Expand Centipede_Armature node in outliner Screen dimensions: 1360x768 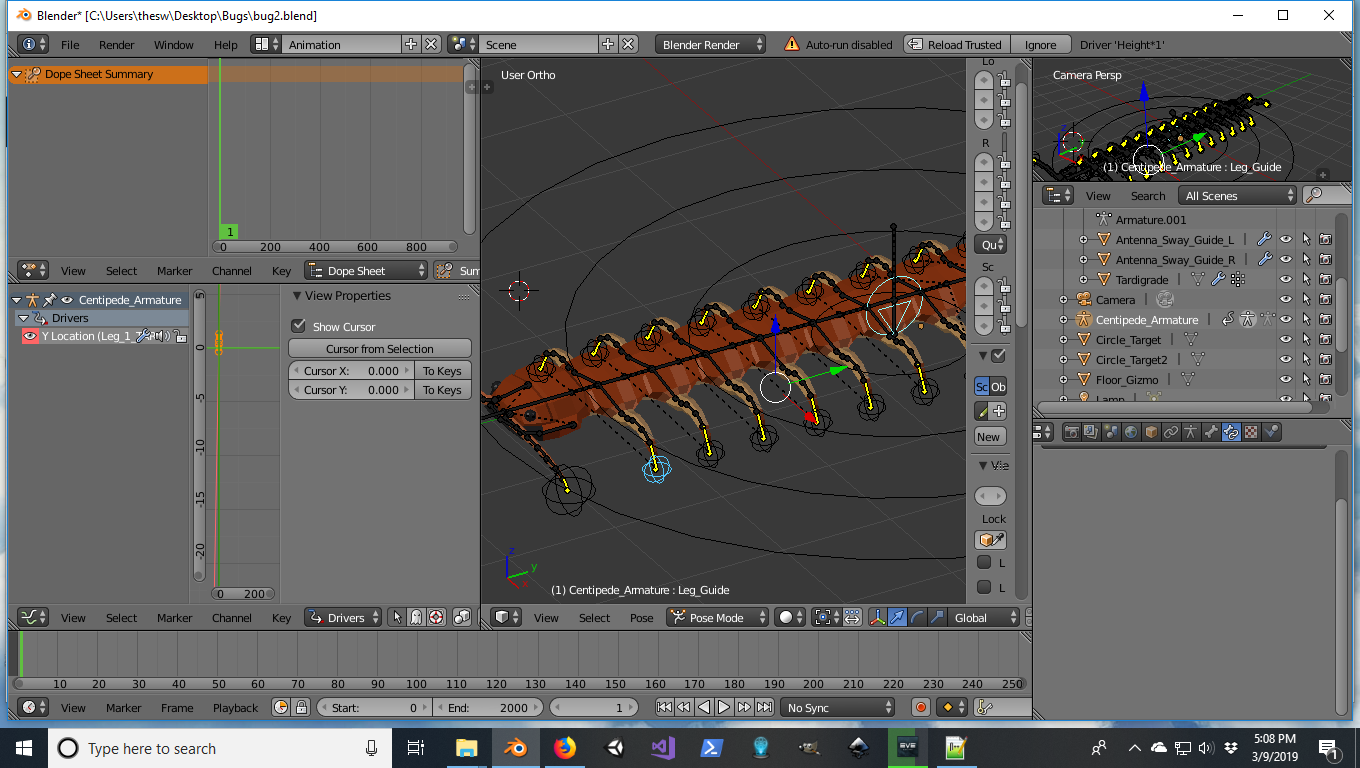point(1064,319)
